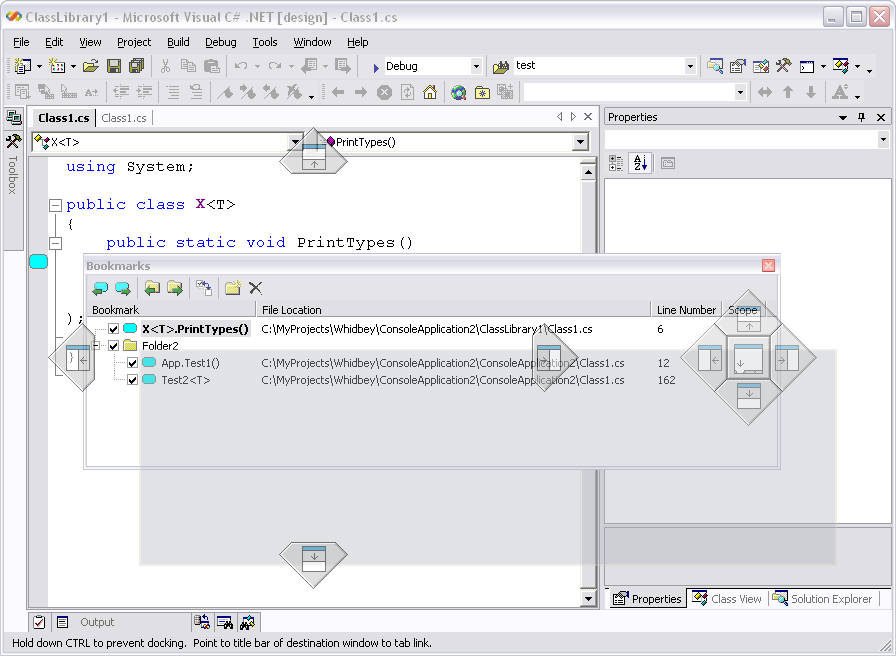This screenshot has height=656, width=896.
Task: Uncheck the X<T>.PrintTypes() bookmark checkbox
Action: click(113, 329)
